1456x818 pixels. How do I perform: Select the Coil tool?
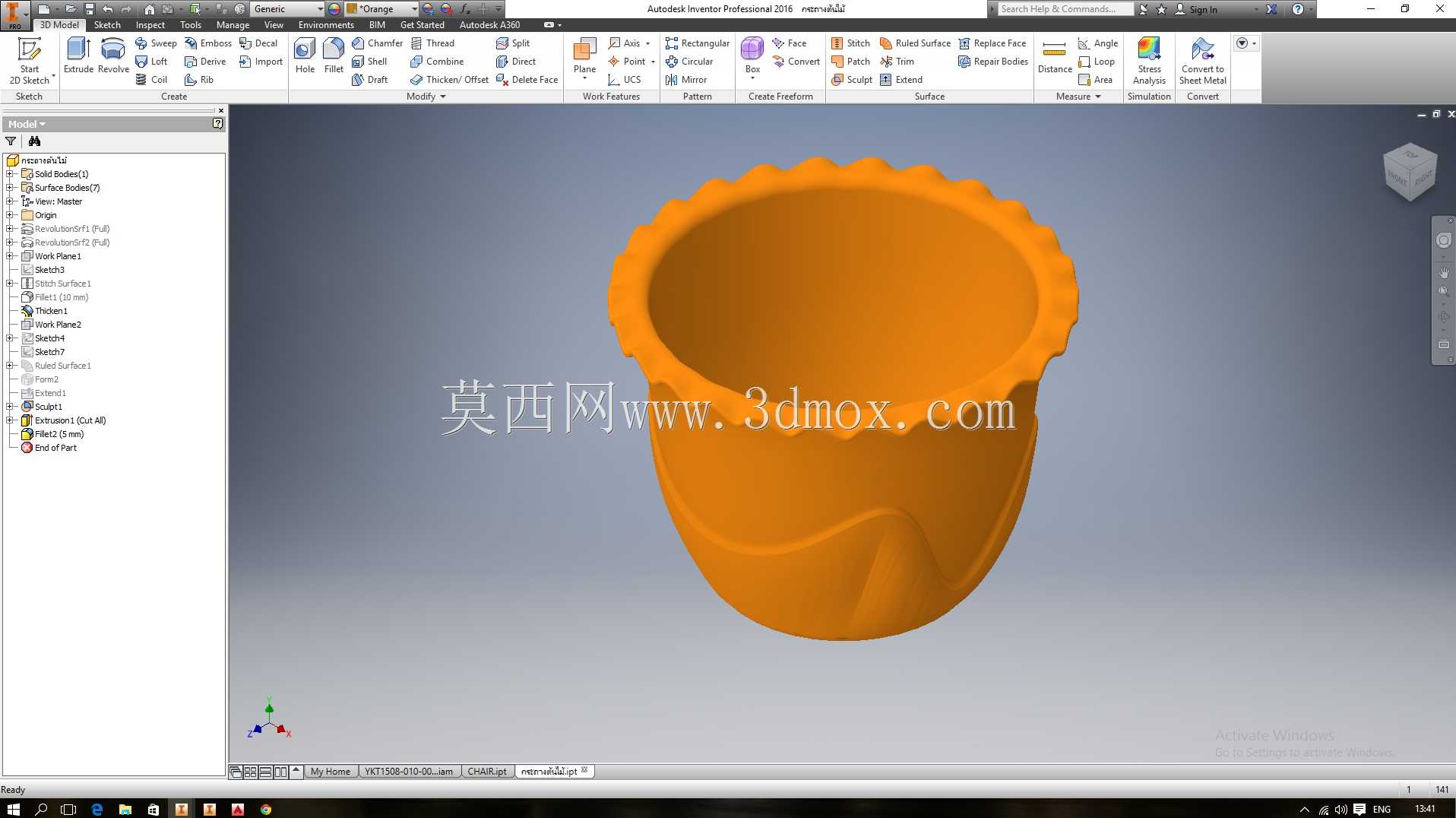click(151, 80)
